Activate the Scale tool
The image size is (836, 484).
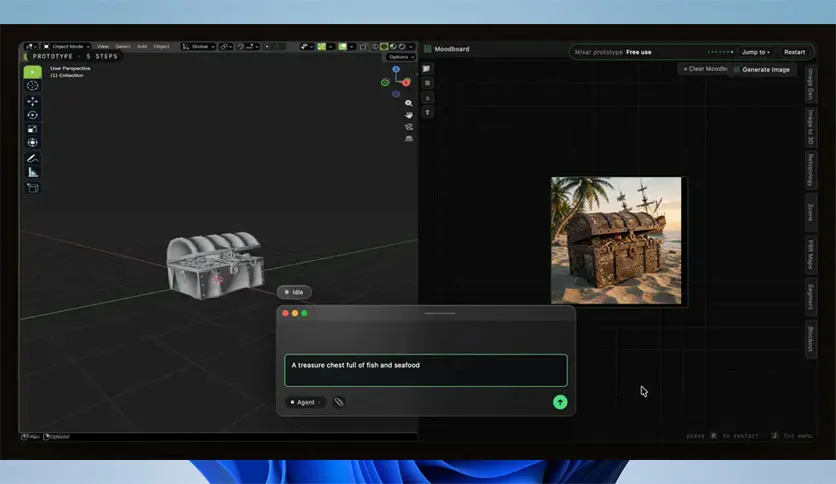point(33,129)
